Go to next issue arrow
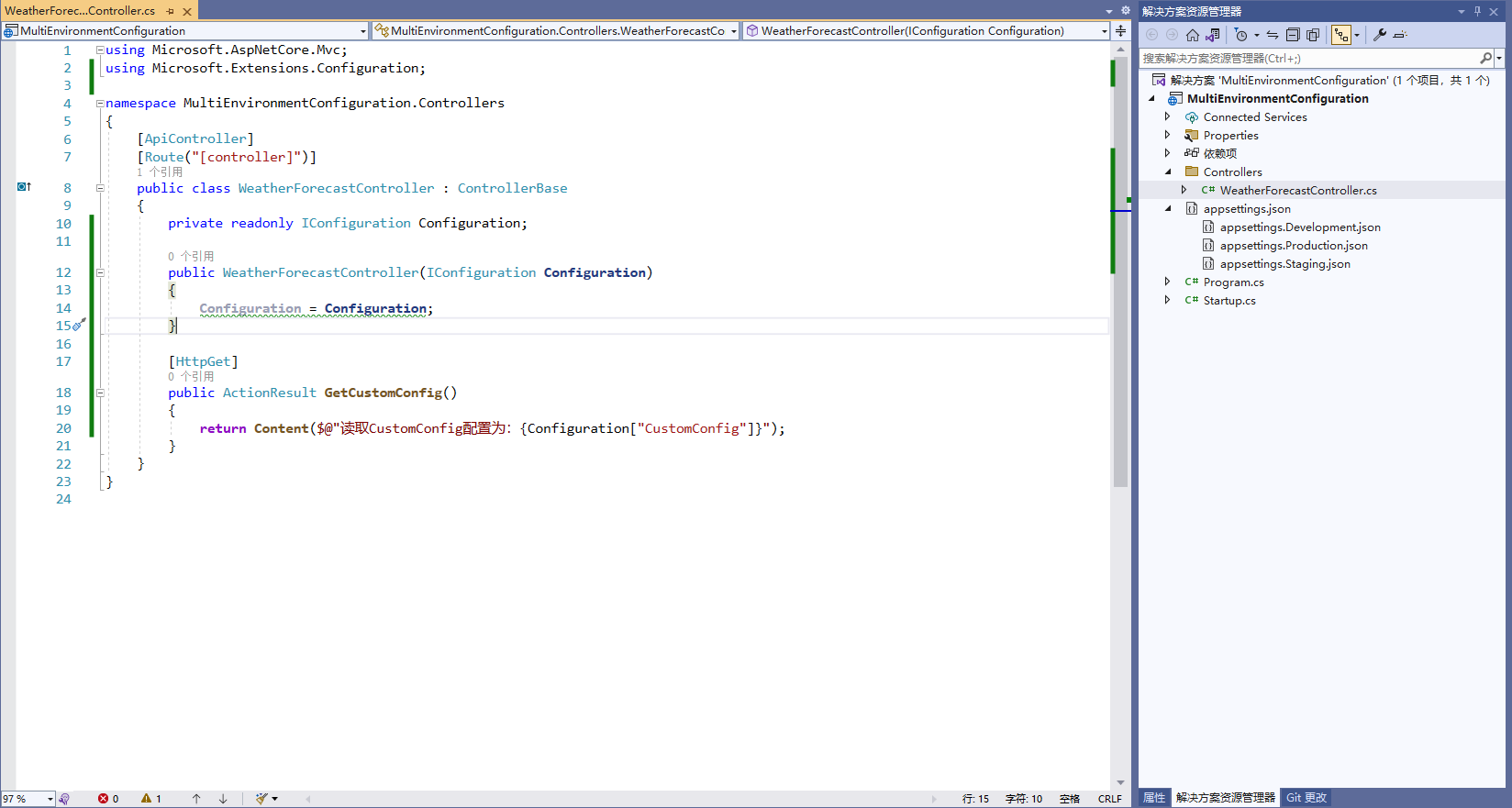 [223, 799]
